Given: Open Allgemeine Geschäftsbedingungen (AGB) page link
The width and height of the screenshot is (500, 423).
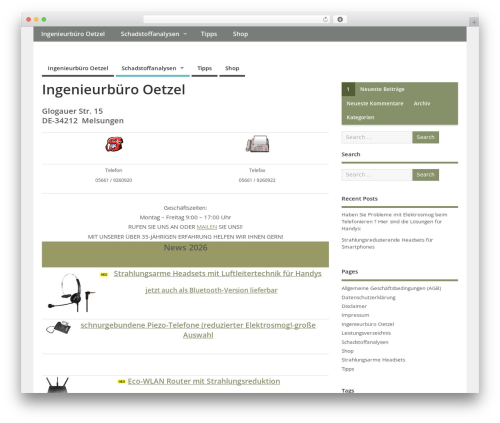Looking at the screenshot, I should tap(391, 288).
